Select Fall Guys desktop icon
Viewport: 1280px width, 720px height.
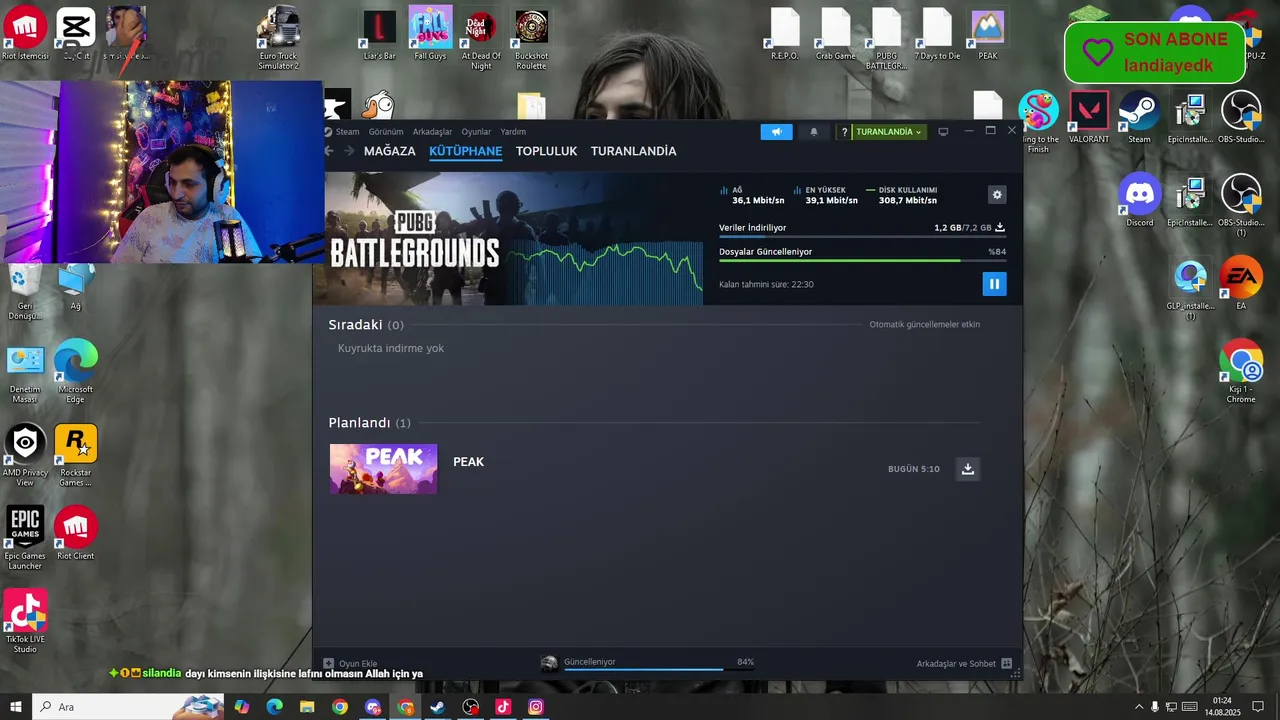click(x=430, y=35)
